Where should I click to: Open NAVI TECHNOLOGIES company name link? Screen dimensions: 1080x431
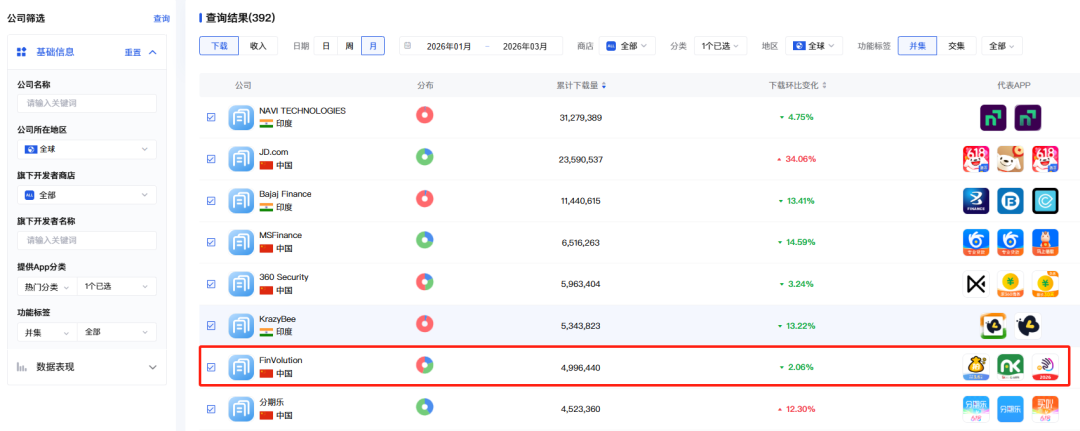[302, 111]
